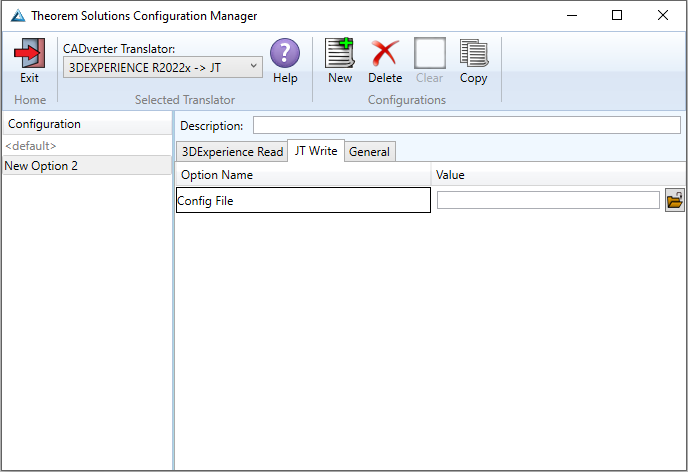The image size is (688, 472).
Task: Select the <default> configuration row
Action: pyautogui.click(x=87, y=146)
